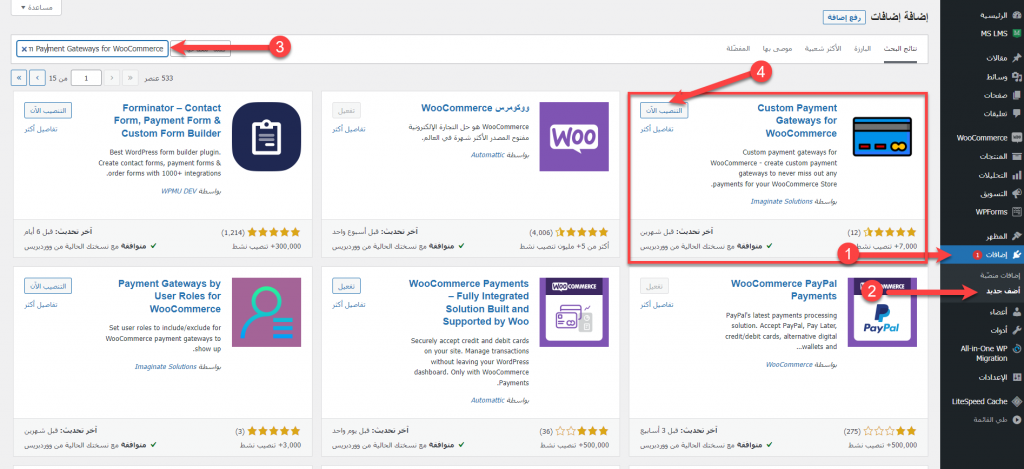1024x469 pixels.
Task: Open تفاصيل أكثر for WooCommerce PayPal Payments
Action: click(x=657, y=305)
